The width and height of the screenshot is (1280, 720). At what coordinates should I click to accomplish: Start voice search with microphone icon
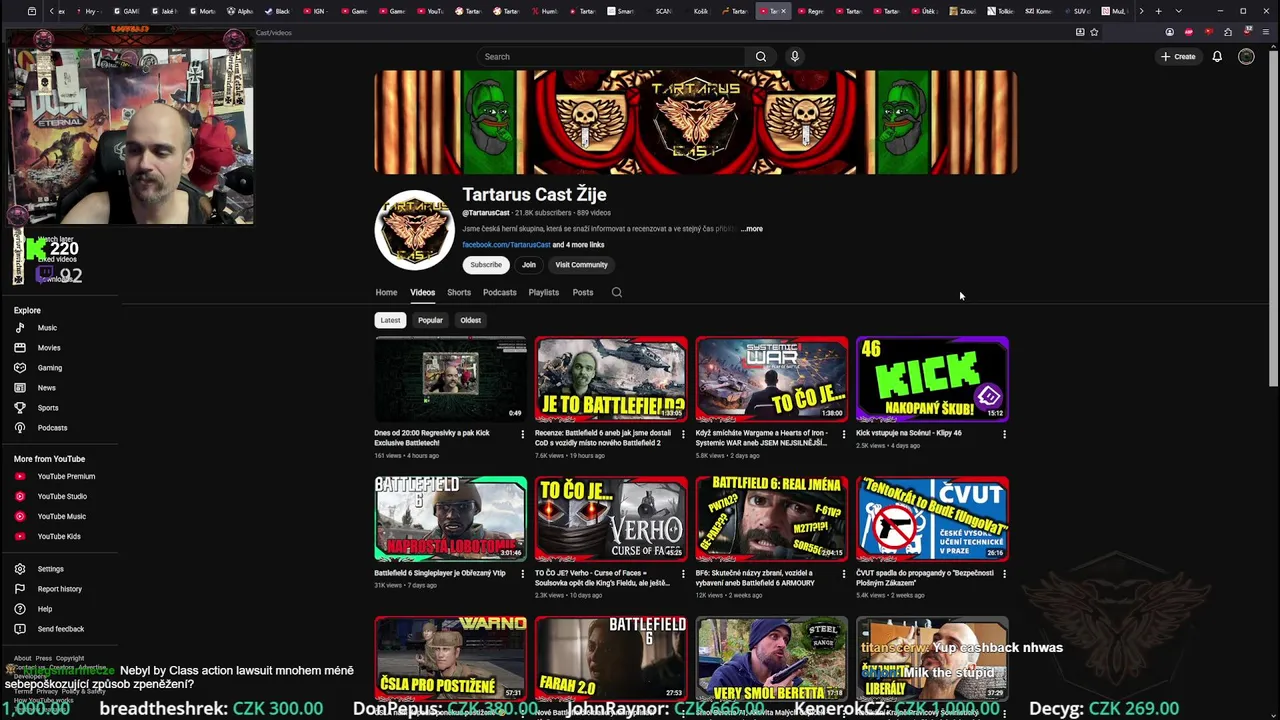click(795, 57)
